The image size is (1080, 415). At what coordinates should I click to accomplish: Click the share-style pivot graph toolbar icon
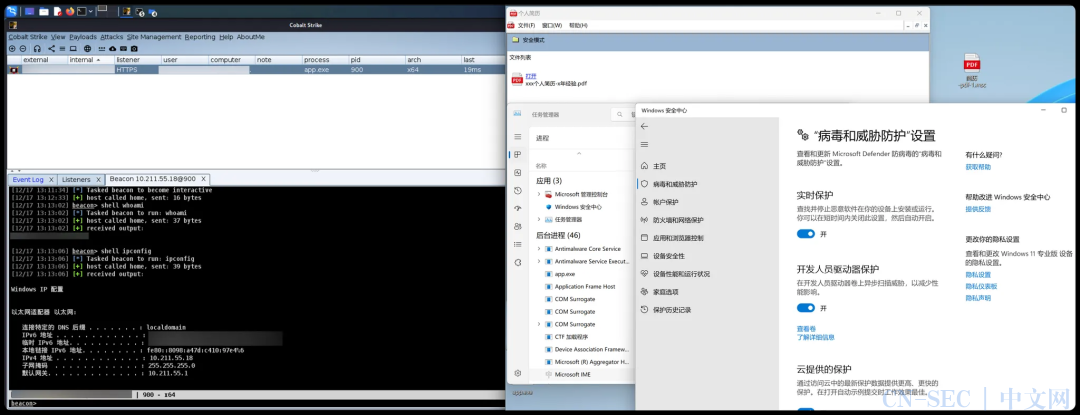(x=51, y=49)
